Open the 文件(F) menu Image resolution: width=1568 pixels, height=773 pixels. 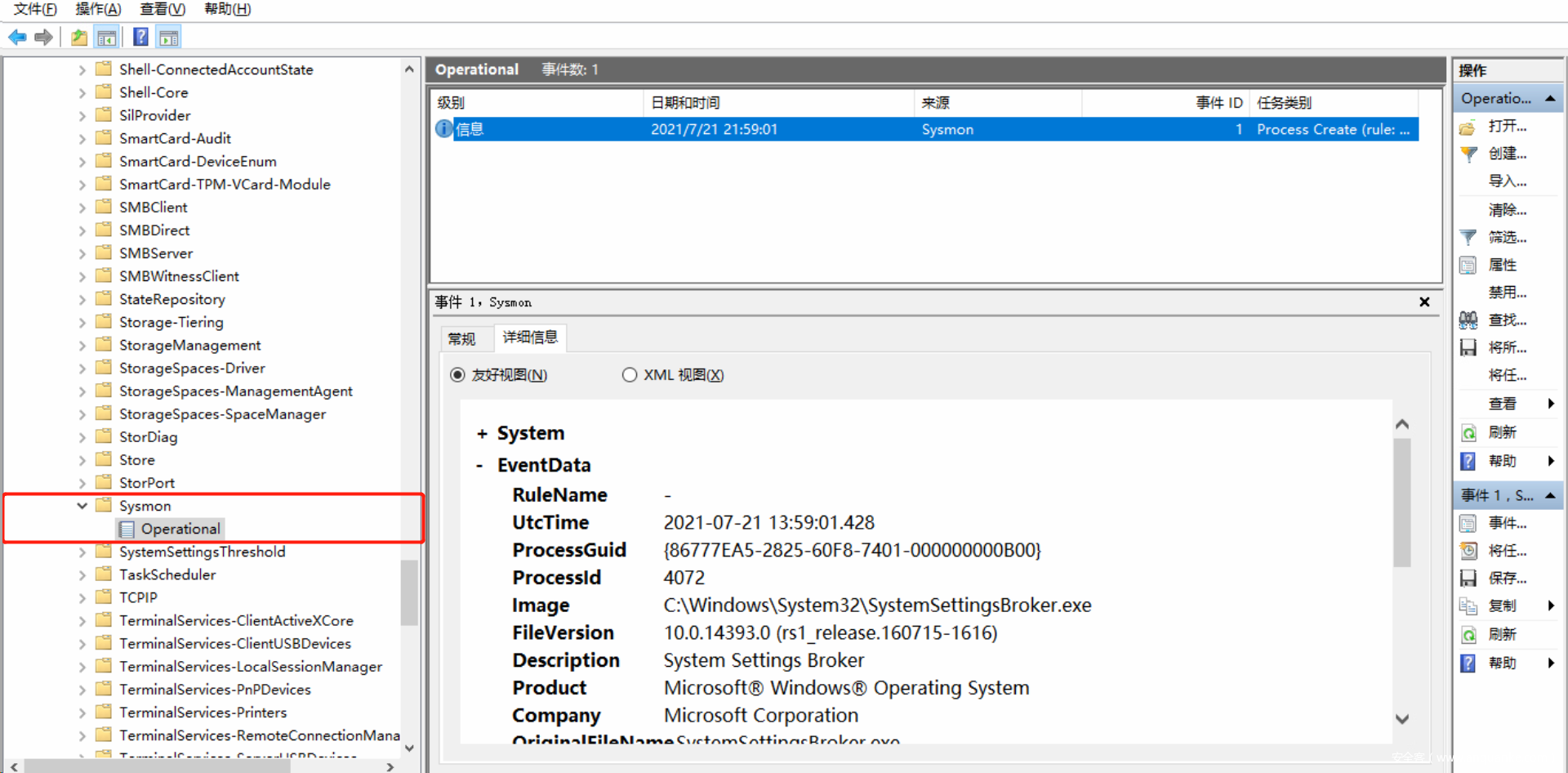35,9
